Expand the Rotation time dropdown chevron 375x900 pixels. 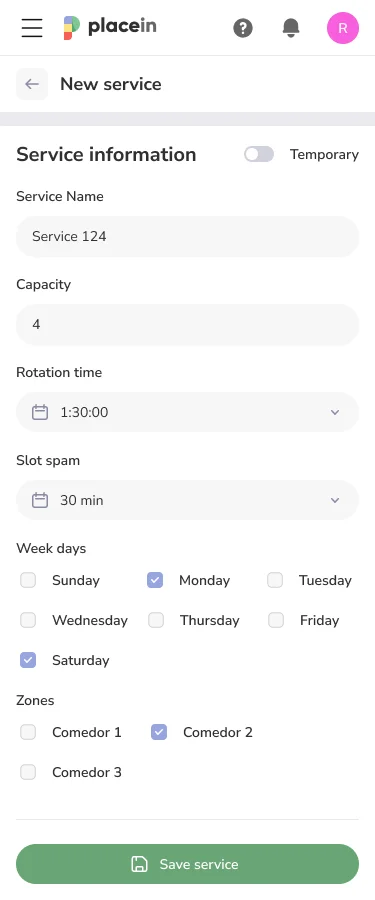point(335,412)
